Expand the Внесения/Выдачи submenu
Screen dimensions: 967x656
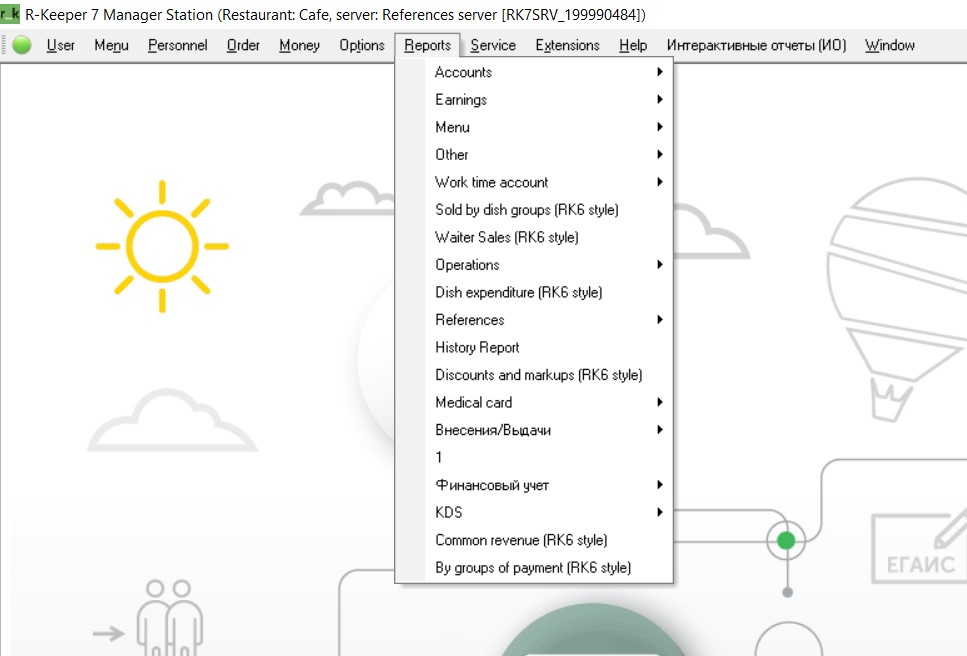coord(533,430)
